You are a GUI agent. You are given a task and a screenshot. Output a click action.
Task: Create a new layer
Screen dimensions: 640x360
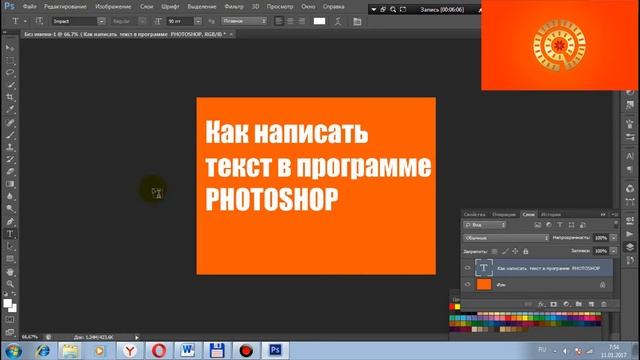click(x=591, y=304)
